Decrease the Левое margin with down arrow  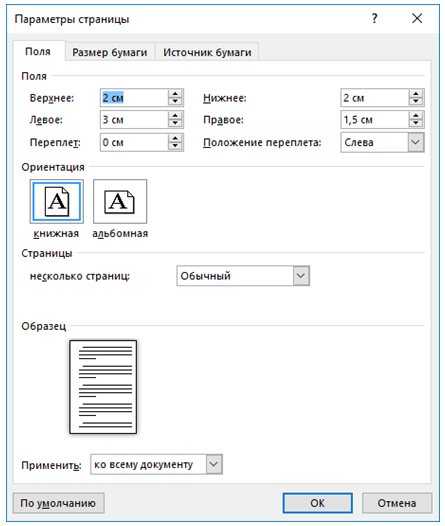point(175,124)
